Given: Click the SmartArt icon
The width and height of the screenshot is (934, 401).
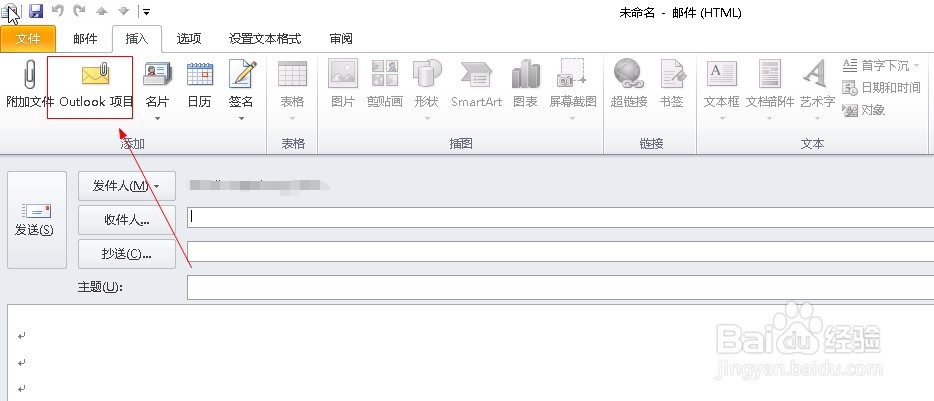Looking at the screenshot, I should click(477, 75).
